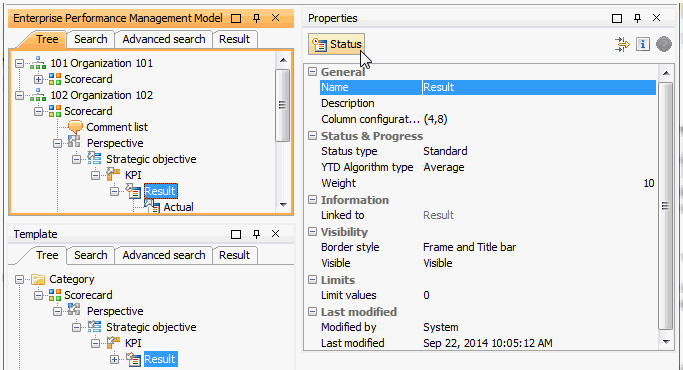Pin the Template panel with pushpin icon
This screenshot has width=683, height=370.
click(x=257, y=234)
